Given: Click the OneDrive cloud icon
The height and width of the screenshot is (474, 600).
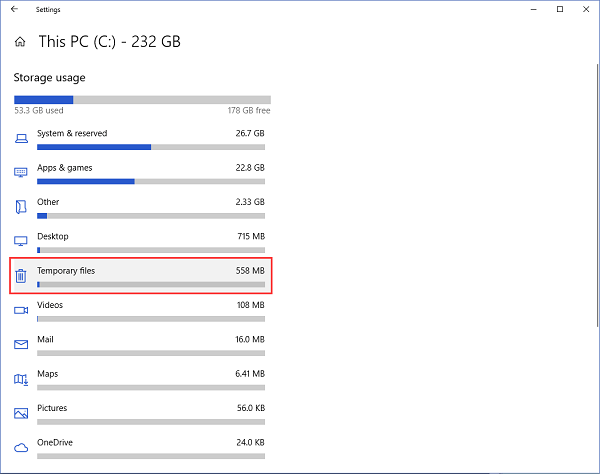Looking at the screenshot, I should [21, 447].
